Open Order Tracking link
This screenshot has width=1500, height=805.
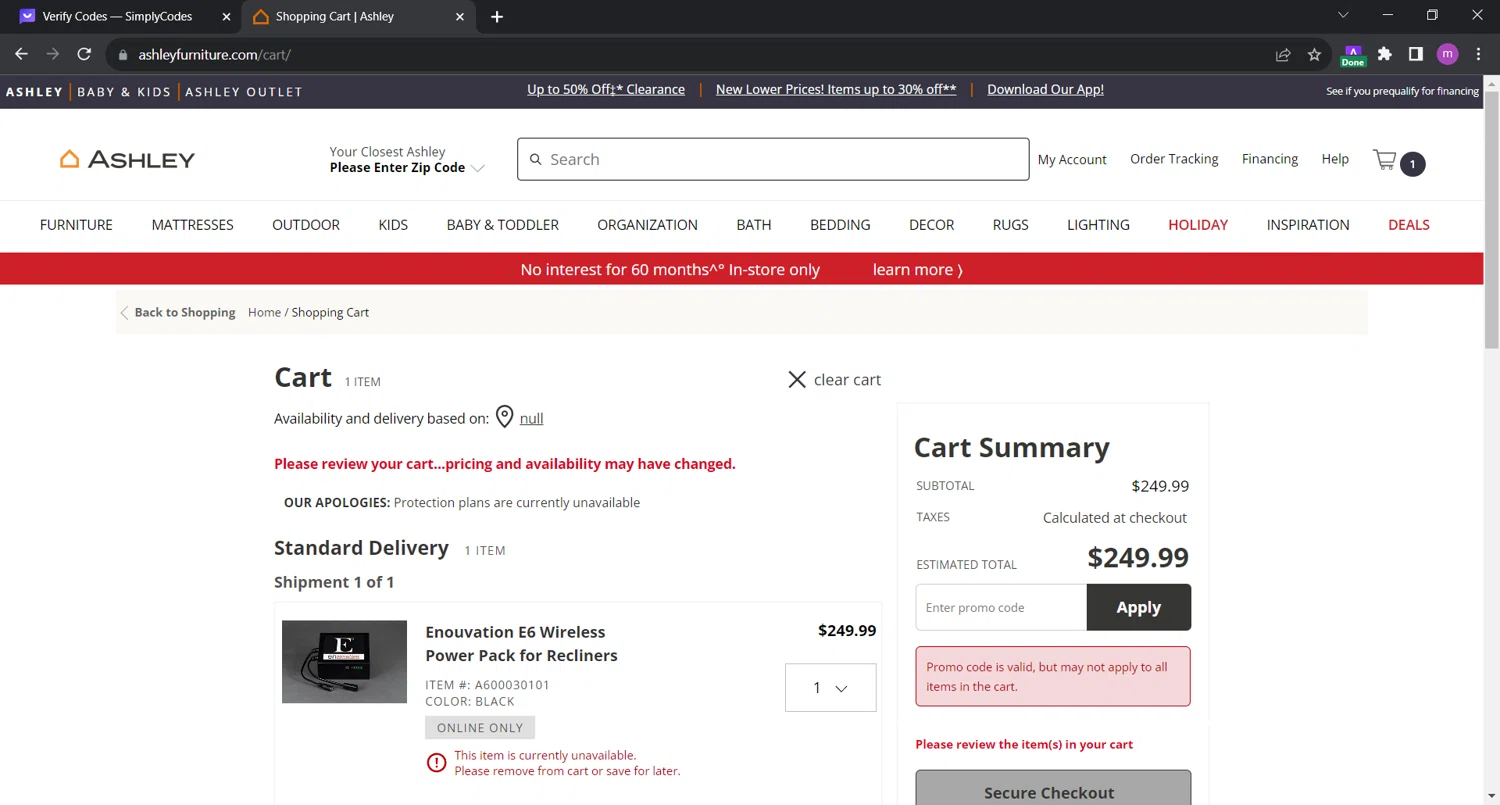(1174, 159)
